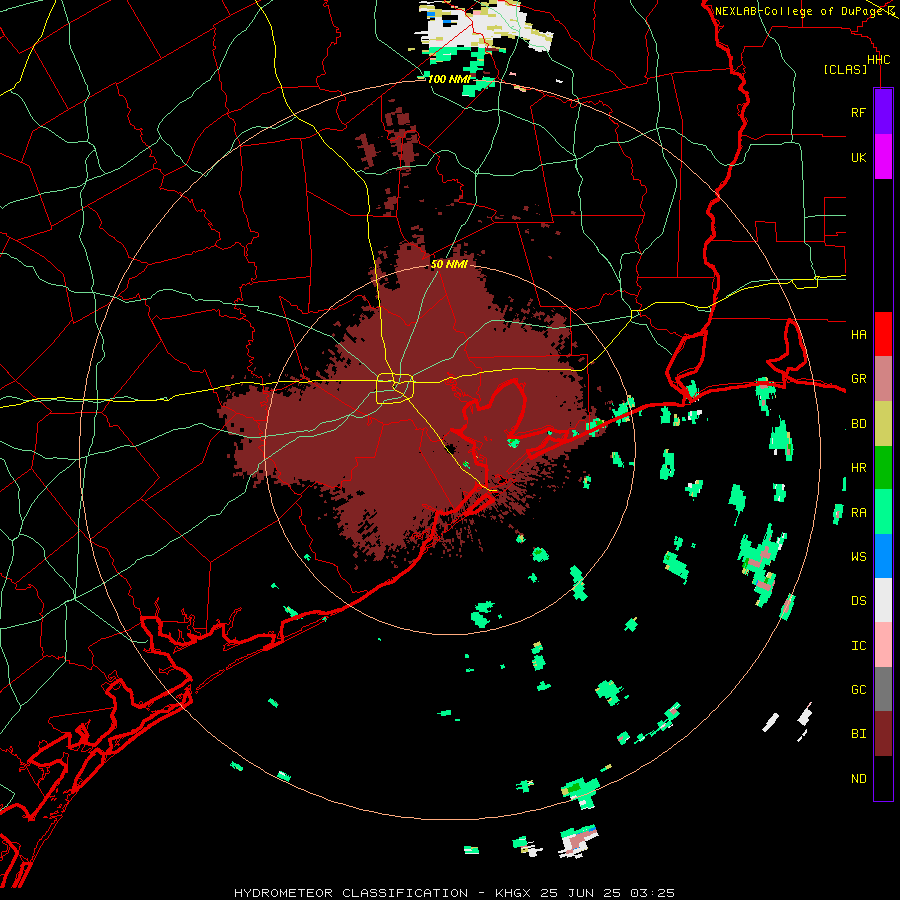900x900 pixels.
Task: Click the IC legend label
Action: coord(858,646)
